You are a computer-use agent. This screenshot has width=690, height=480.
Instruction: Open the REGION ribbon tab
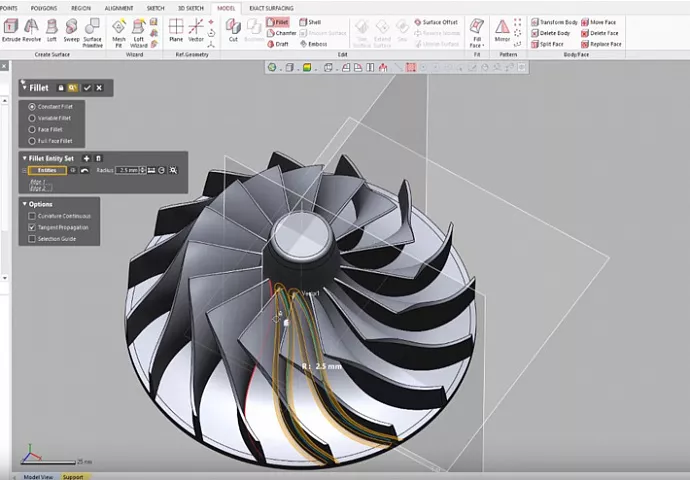(x=81, y=8)
